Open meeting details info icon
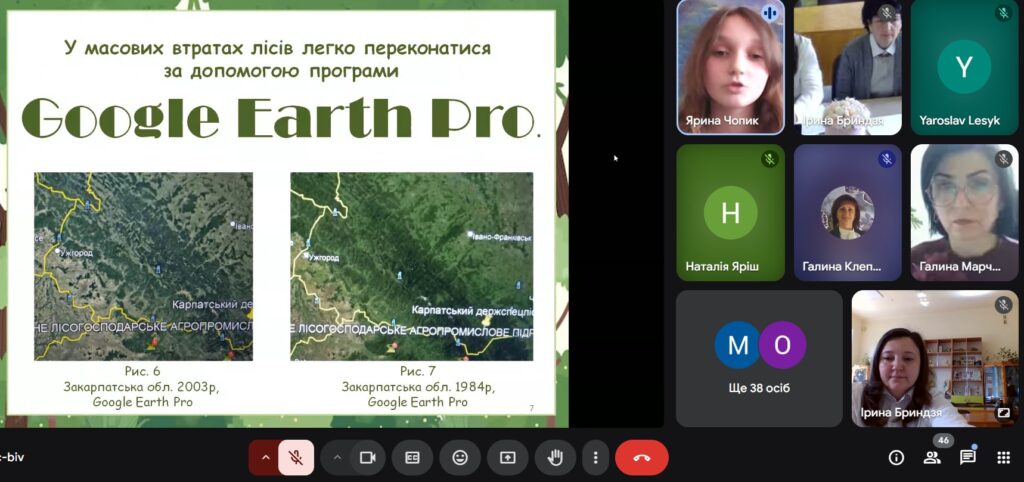The height and width of the screenshot is (482, 1024). coord(896,457)
